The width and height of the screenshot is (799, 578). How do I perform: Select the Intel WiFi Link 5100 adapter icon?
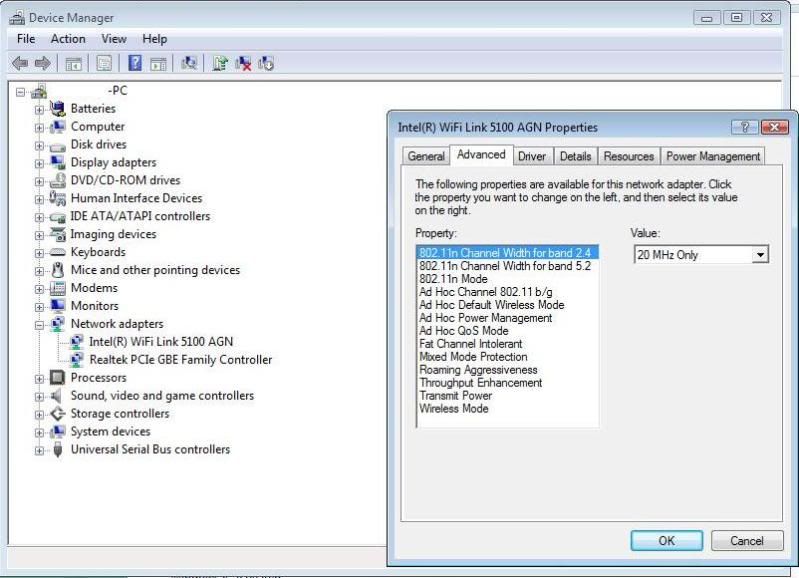click(x=76, y=342)
